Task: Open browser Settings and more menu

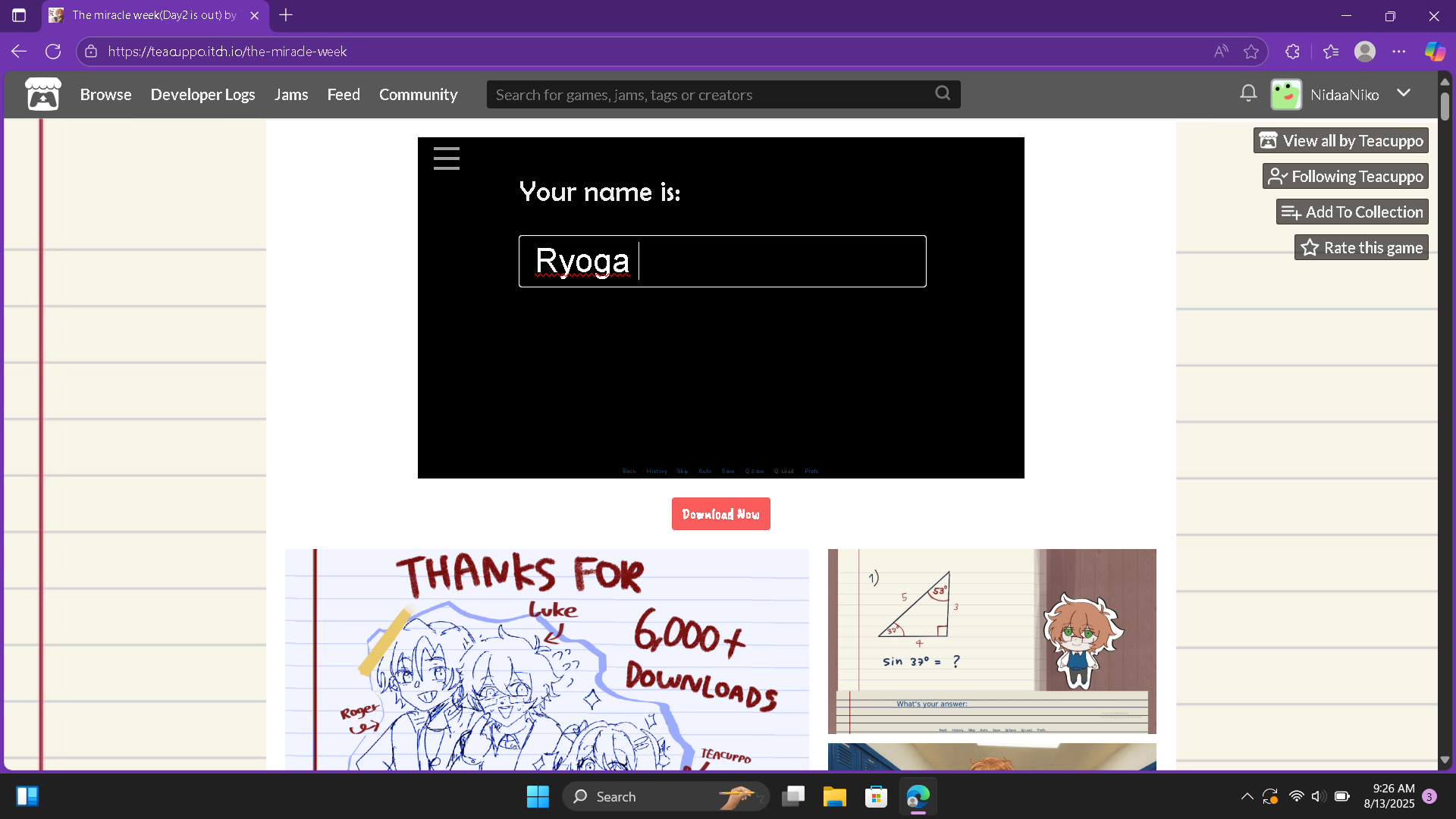Action: click(1399, 52)
